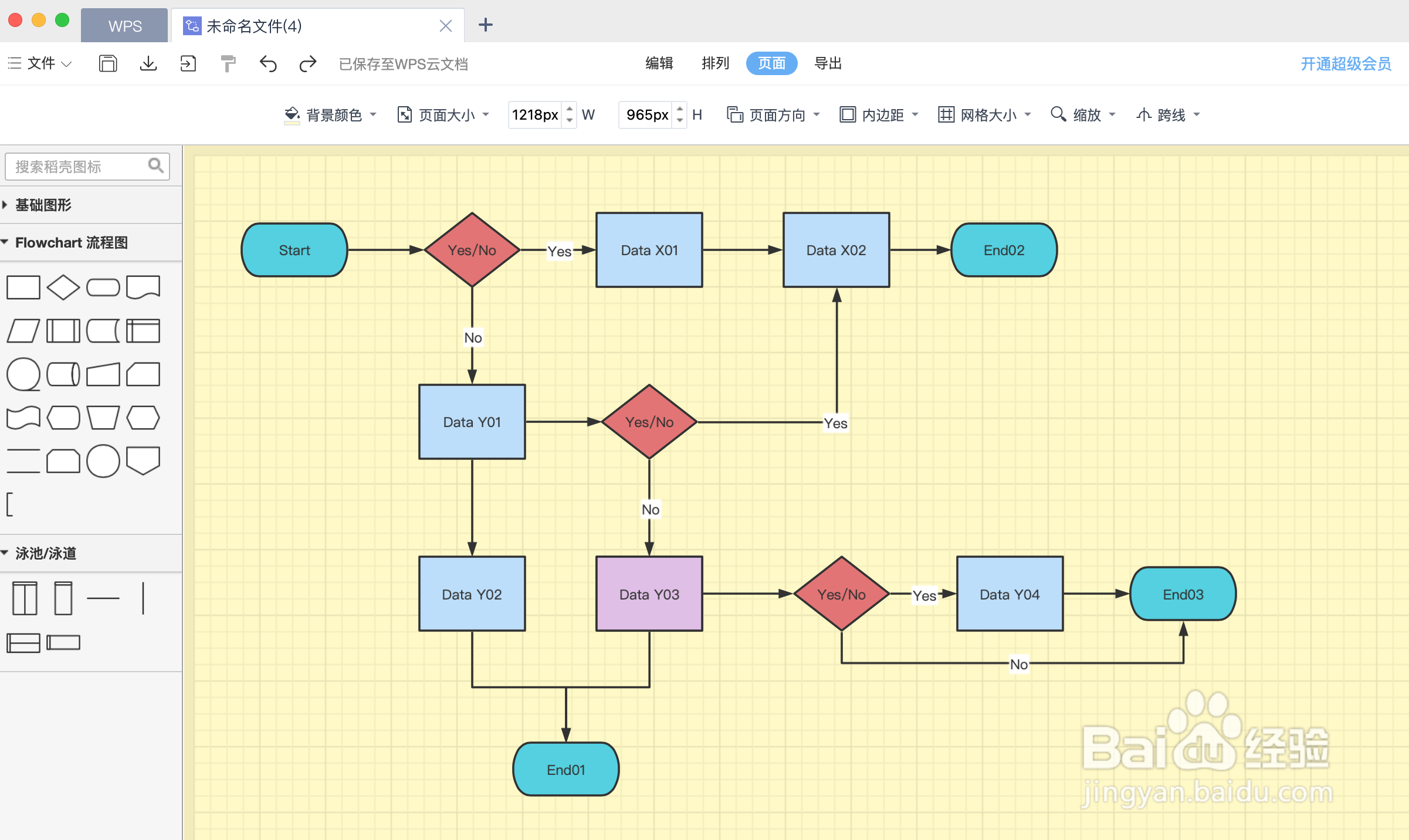
Task: Click the redo arrow icon
Action: pyautogui.click(x=307, y=63)
